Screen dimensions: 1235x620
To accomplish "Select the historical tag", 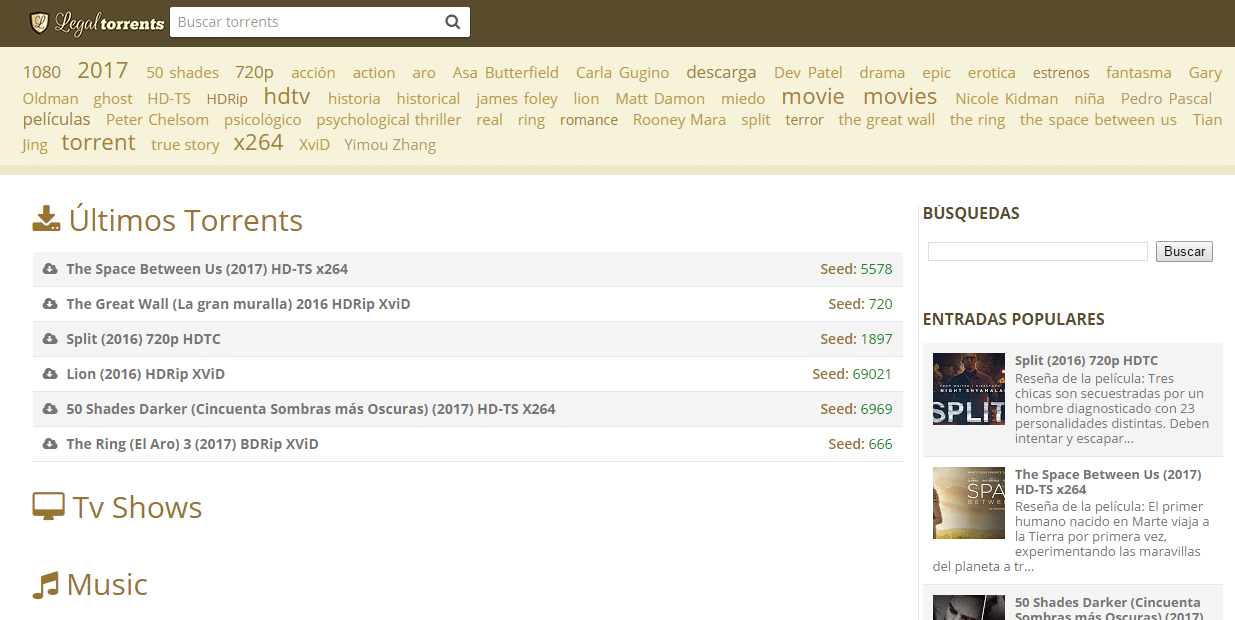I will (428, 99).
